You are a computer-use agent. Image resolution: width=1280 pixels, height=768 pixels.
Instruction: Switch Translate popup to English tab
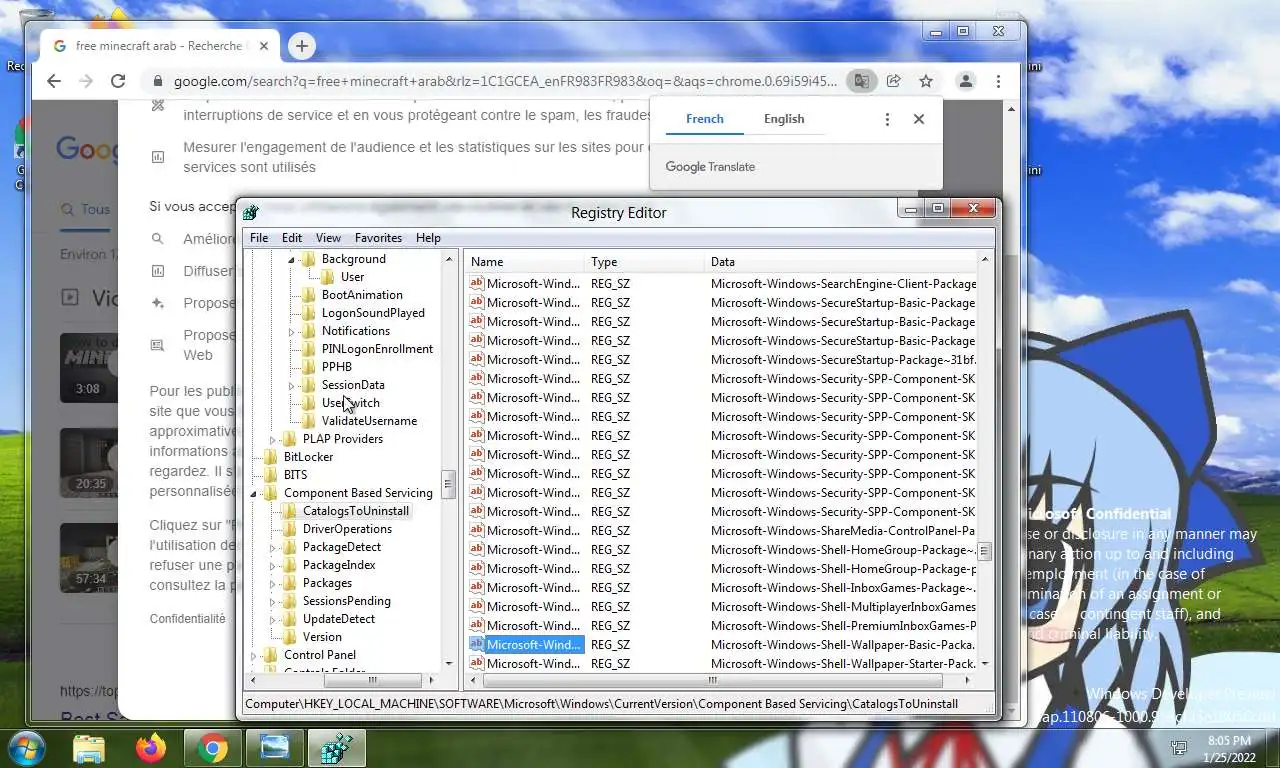784,118
